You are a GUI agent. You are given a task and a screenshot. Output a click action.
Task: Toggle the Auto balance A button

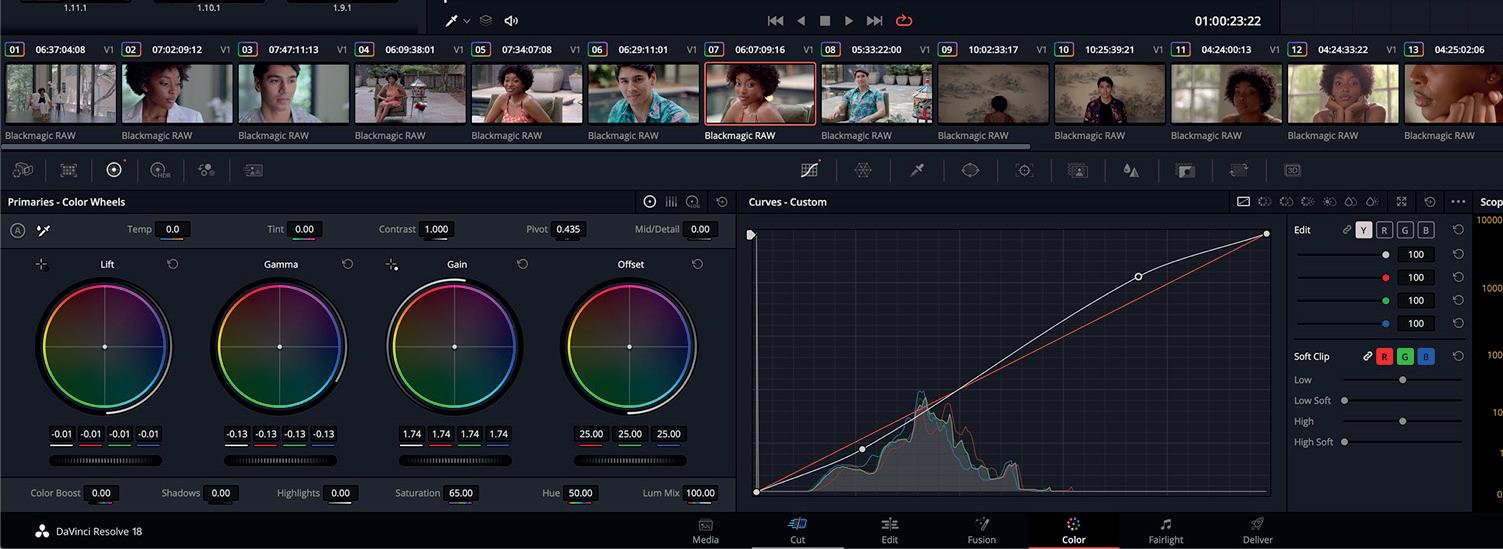pyautogui.click(x=17, y=230)
